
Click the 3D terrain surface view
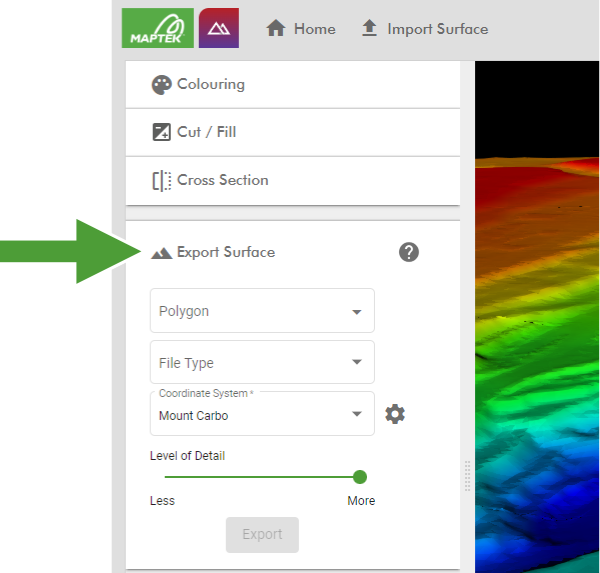pyautogui.click(x=537, y=317)
